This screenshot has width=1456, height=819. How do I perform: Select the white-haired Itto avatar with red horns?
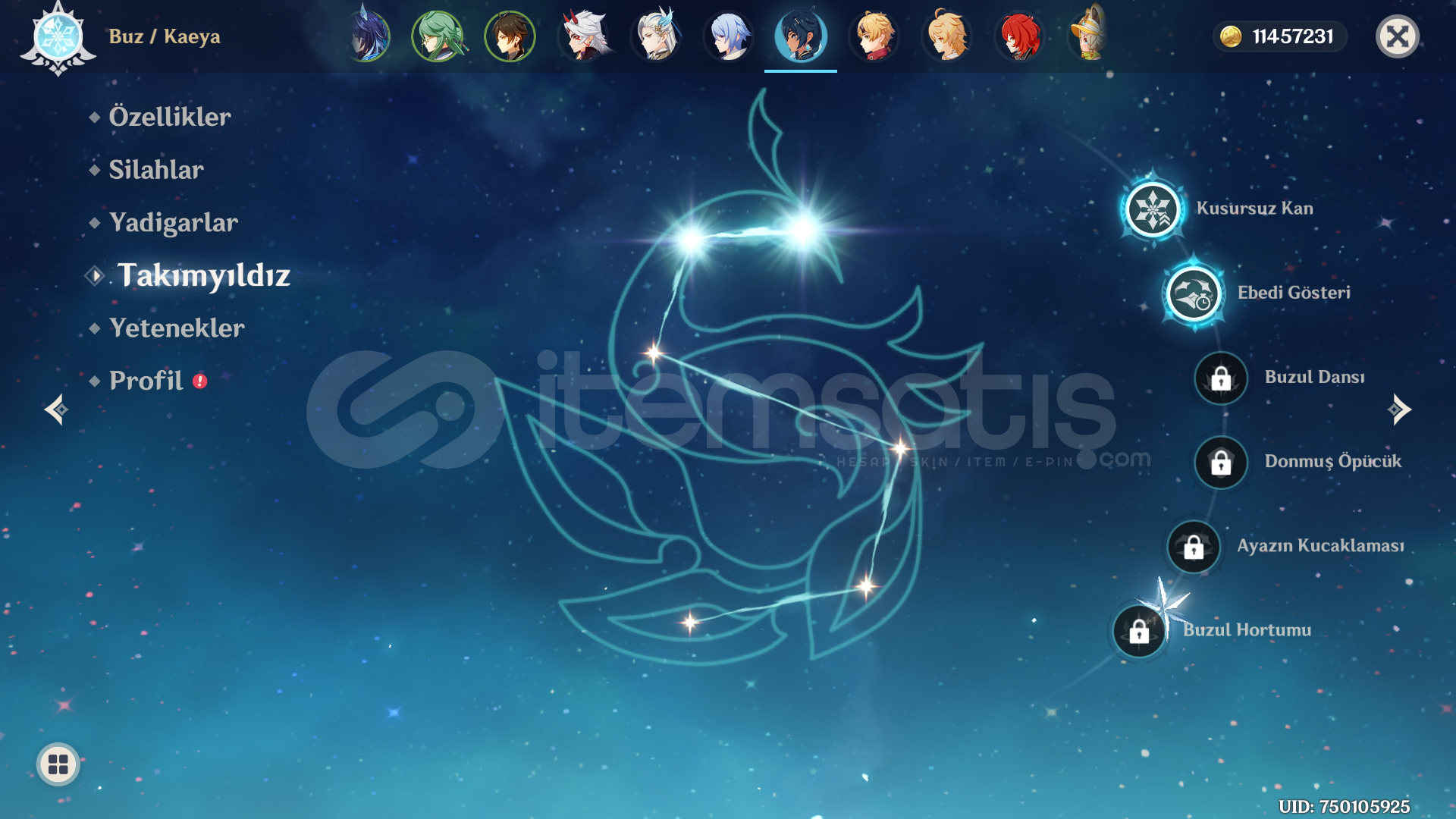click(x=583, y=36)
